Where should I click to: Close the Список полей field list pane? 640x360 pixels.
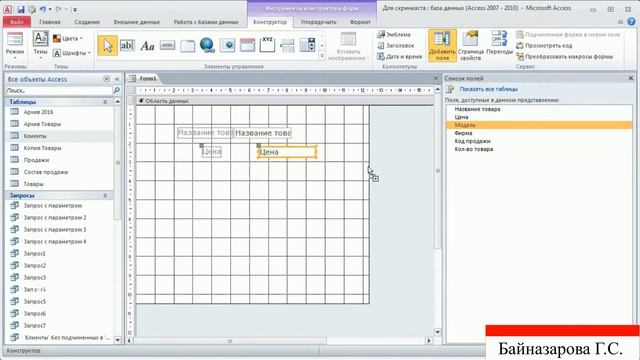[631, 78]
